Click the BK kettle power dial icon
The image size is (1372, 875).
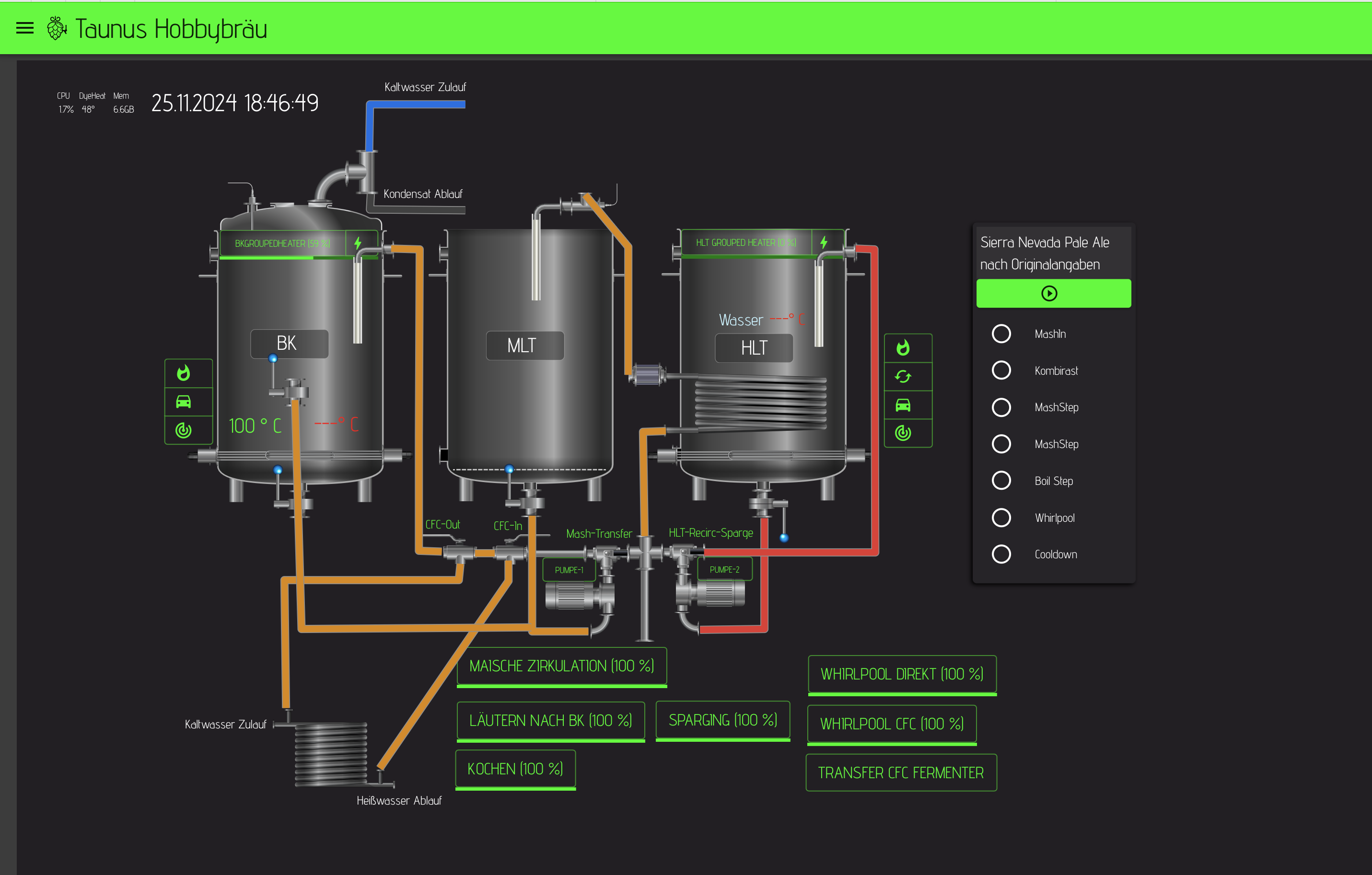[x=184, y=430]
